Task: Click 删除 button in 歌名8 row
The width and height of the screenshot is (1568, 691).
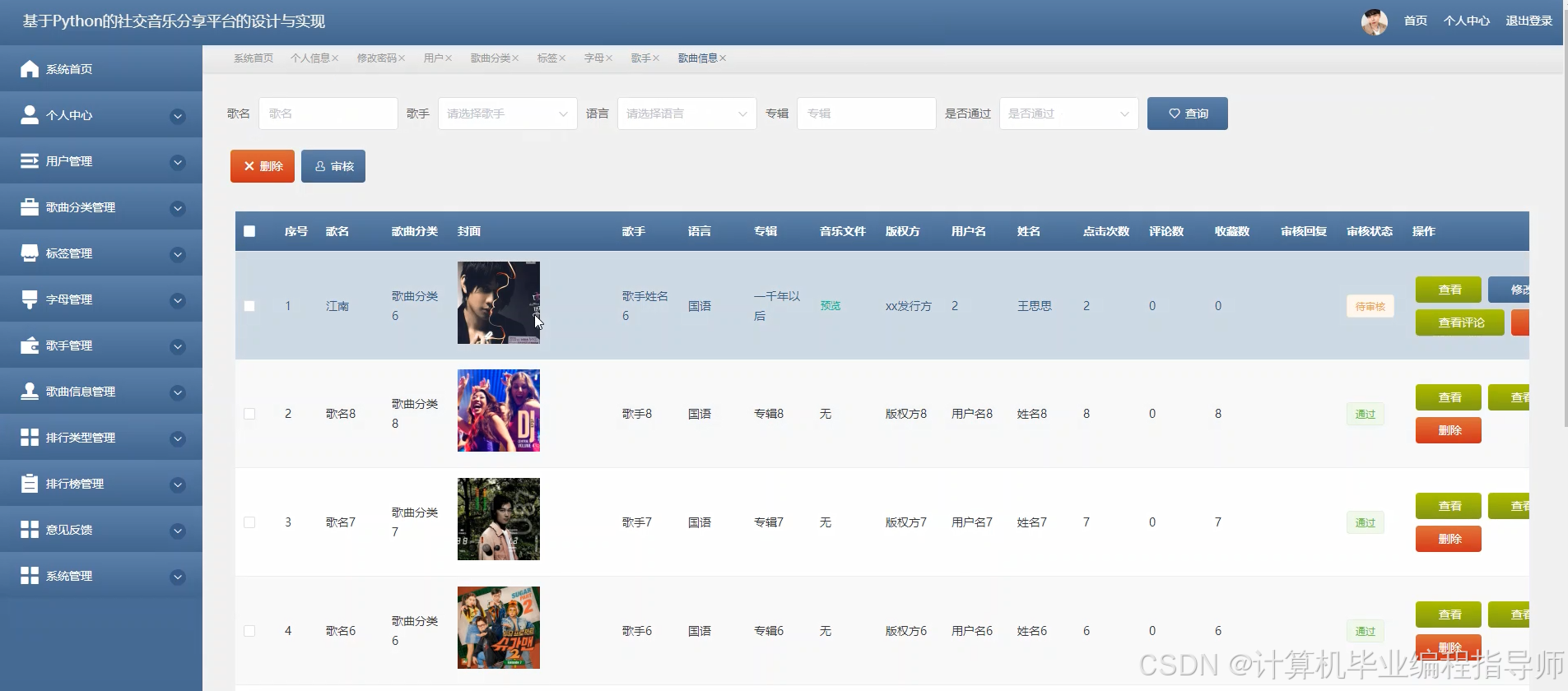Action: [1449, 430]
